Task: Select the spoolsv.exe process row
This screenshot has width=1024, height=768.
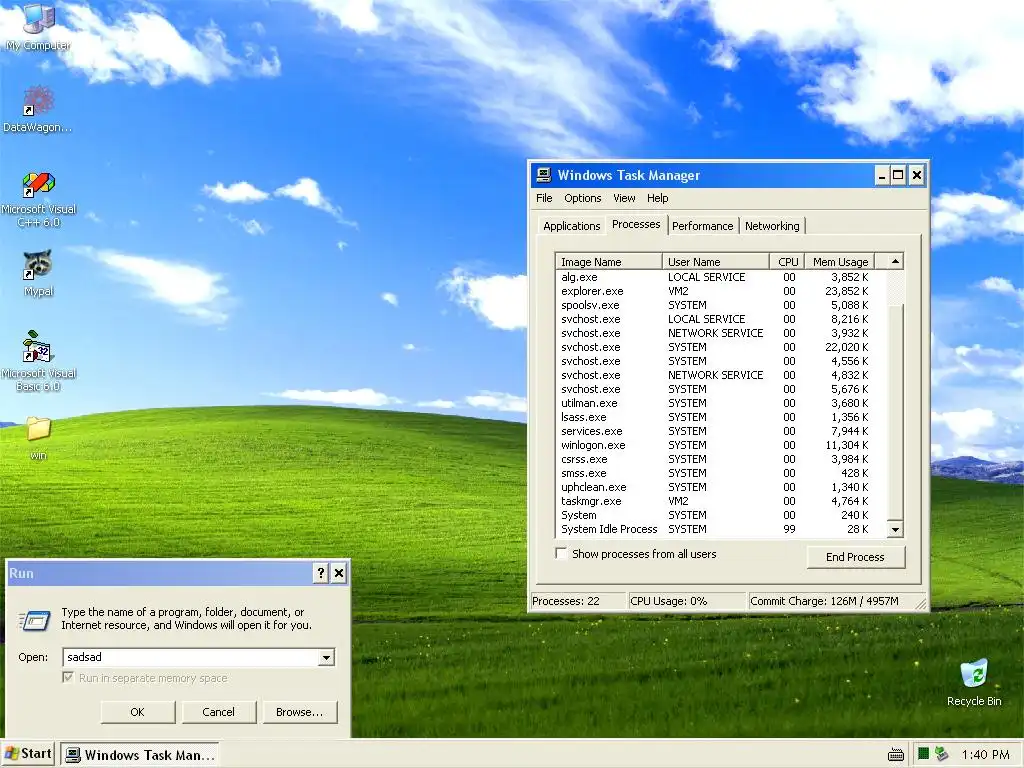Action: point(721,305)
